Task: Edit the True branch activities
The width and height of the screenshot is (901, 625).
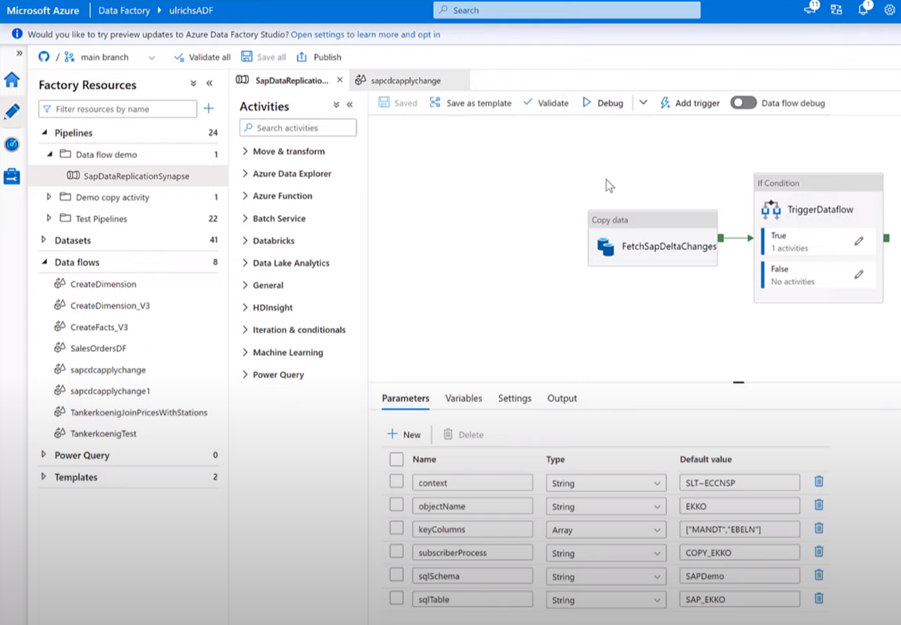Action: 858,241
